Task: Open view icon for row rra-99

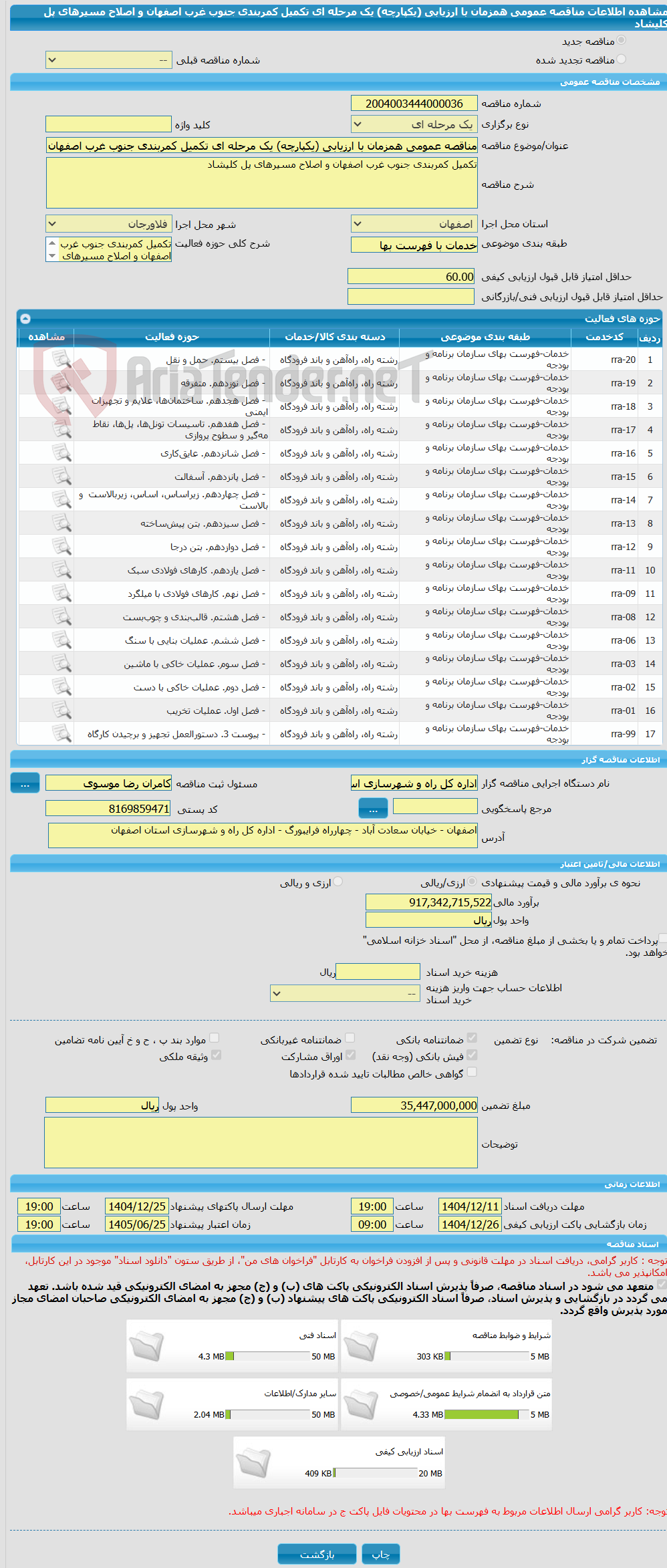Action: (x=61, y=734)
